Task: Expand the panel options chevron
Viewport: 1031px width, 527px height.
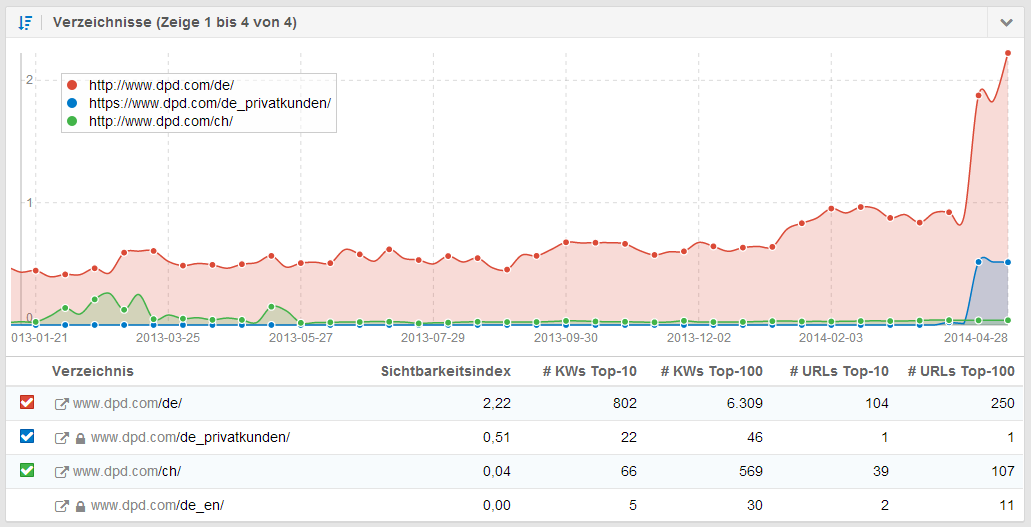Action: tap(1005, 22)
